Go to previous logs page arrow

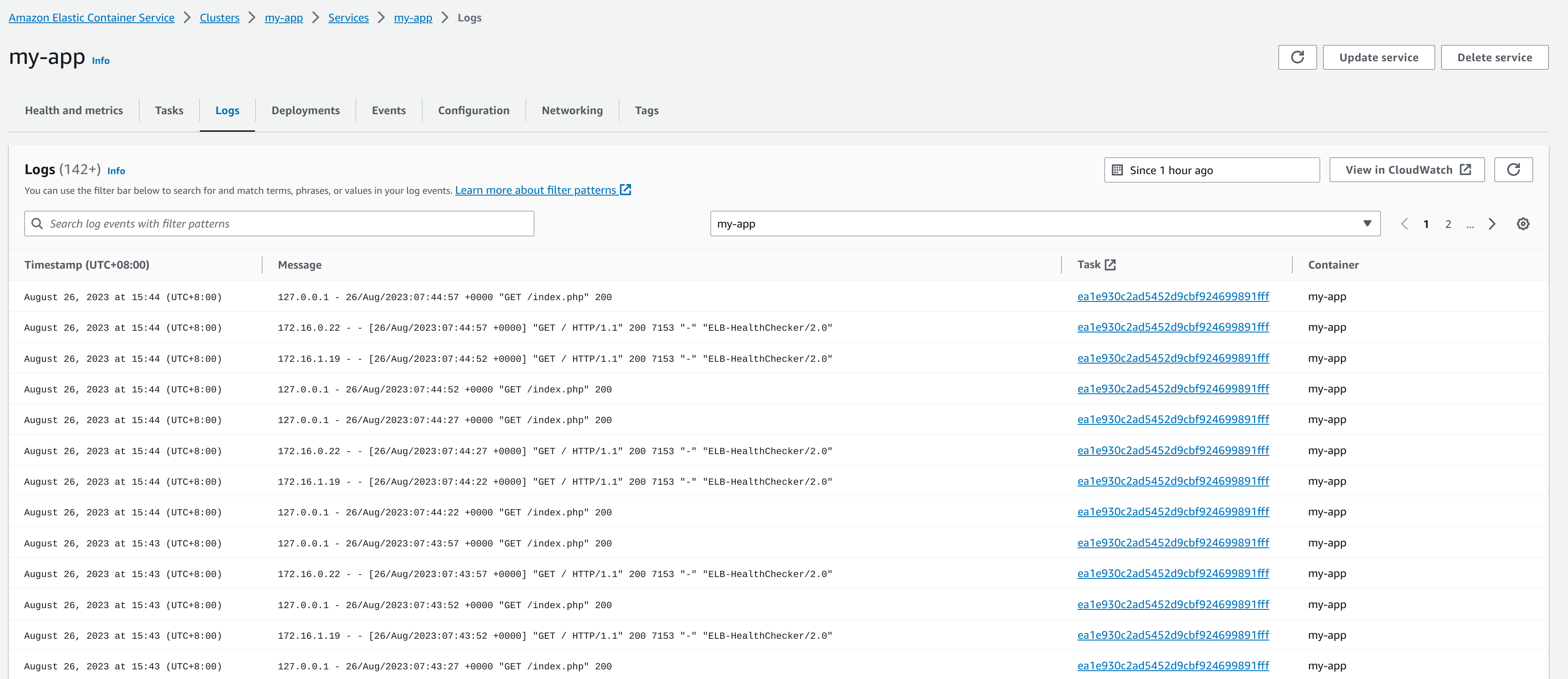1404,224
